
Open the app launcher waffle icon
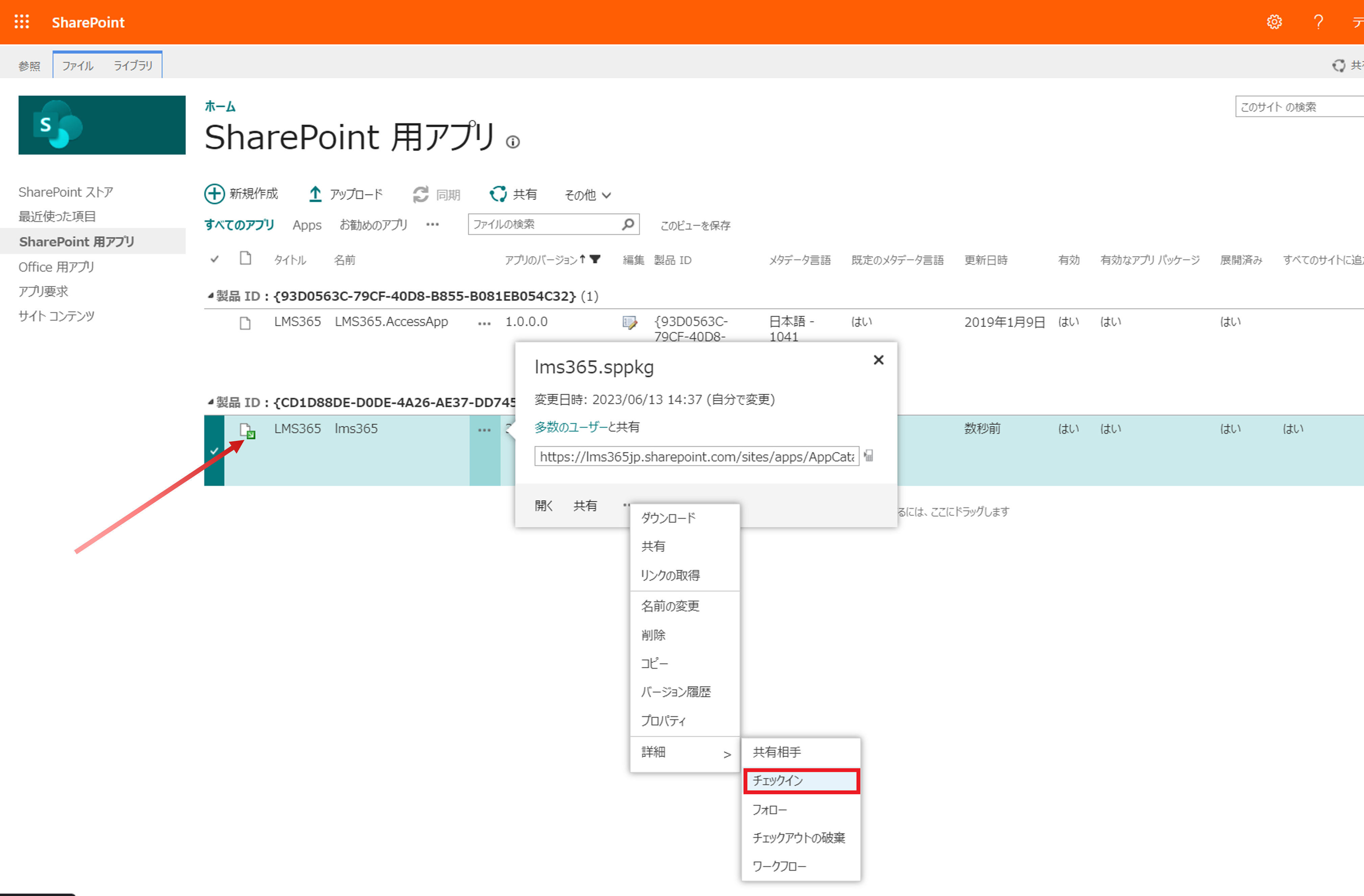[22, 22]
